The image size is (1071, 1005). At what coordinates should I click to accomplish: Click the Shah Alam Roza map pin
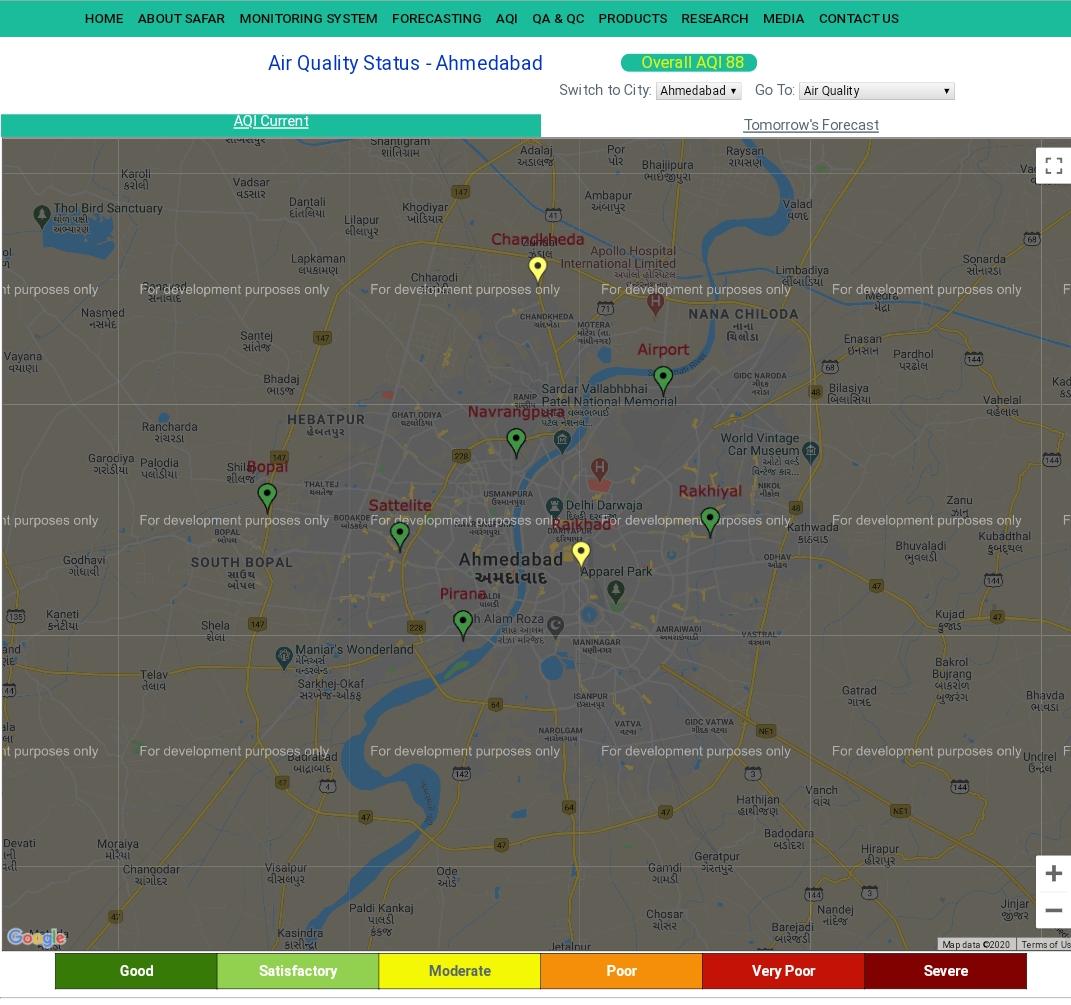[x=555, y=625]
